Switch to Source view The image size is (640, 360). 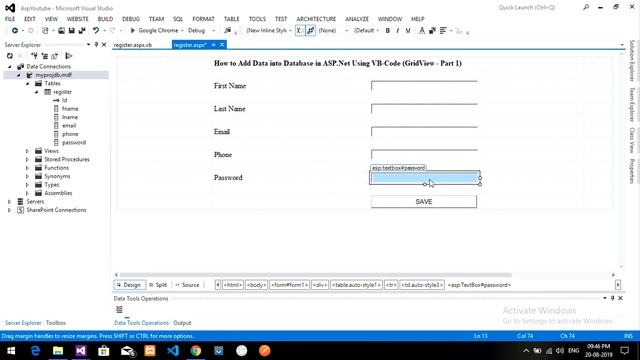tap(187, 285)
